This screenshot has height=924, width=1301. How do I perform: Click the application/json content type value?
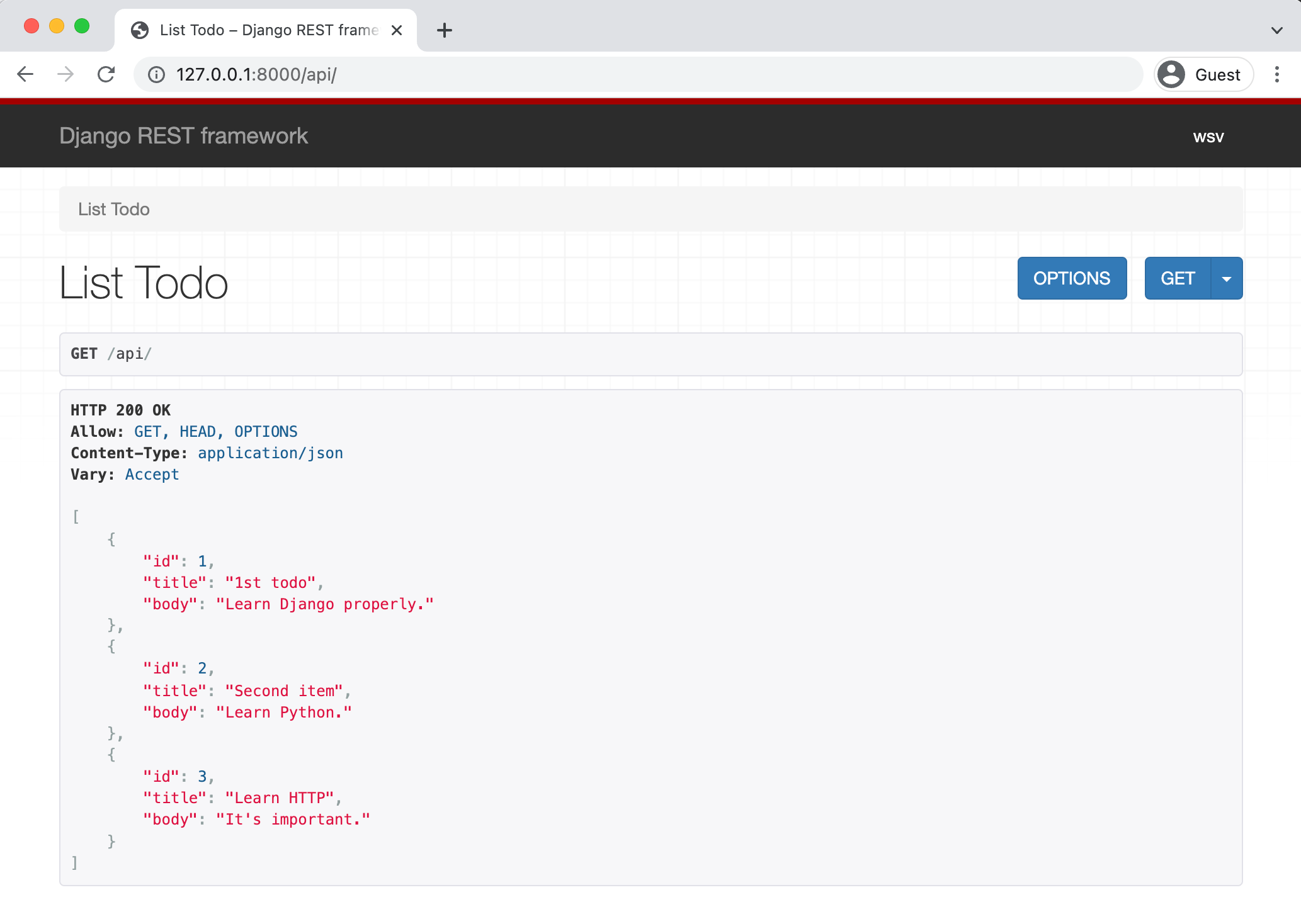coord(270,453)
